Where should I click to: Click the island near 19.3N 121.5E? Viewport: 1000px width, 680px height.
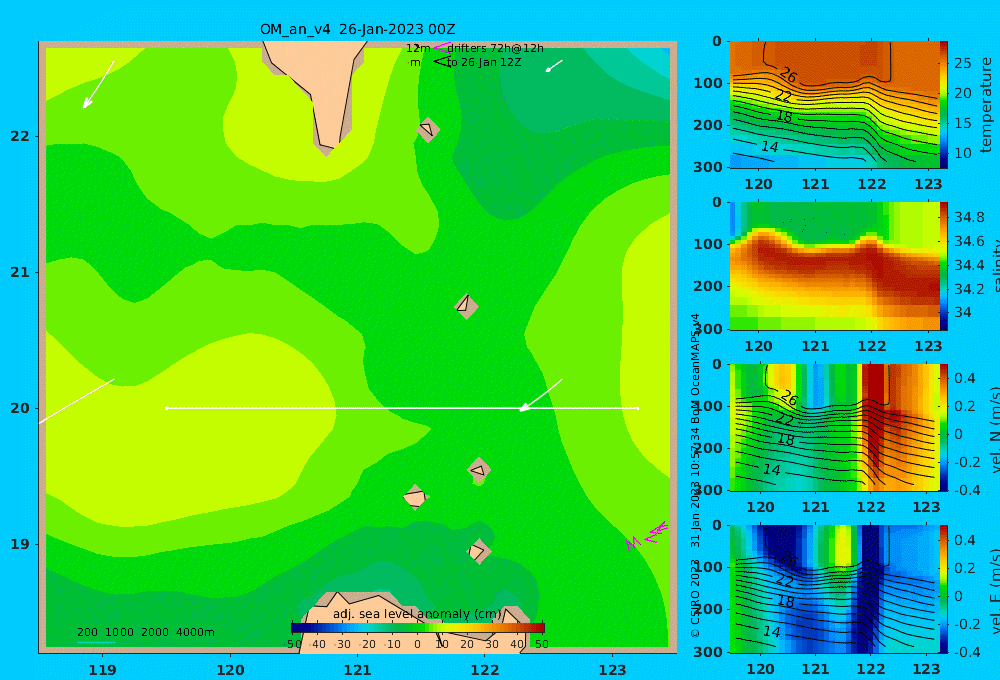pyautogui.click(x=415, y=497)
